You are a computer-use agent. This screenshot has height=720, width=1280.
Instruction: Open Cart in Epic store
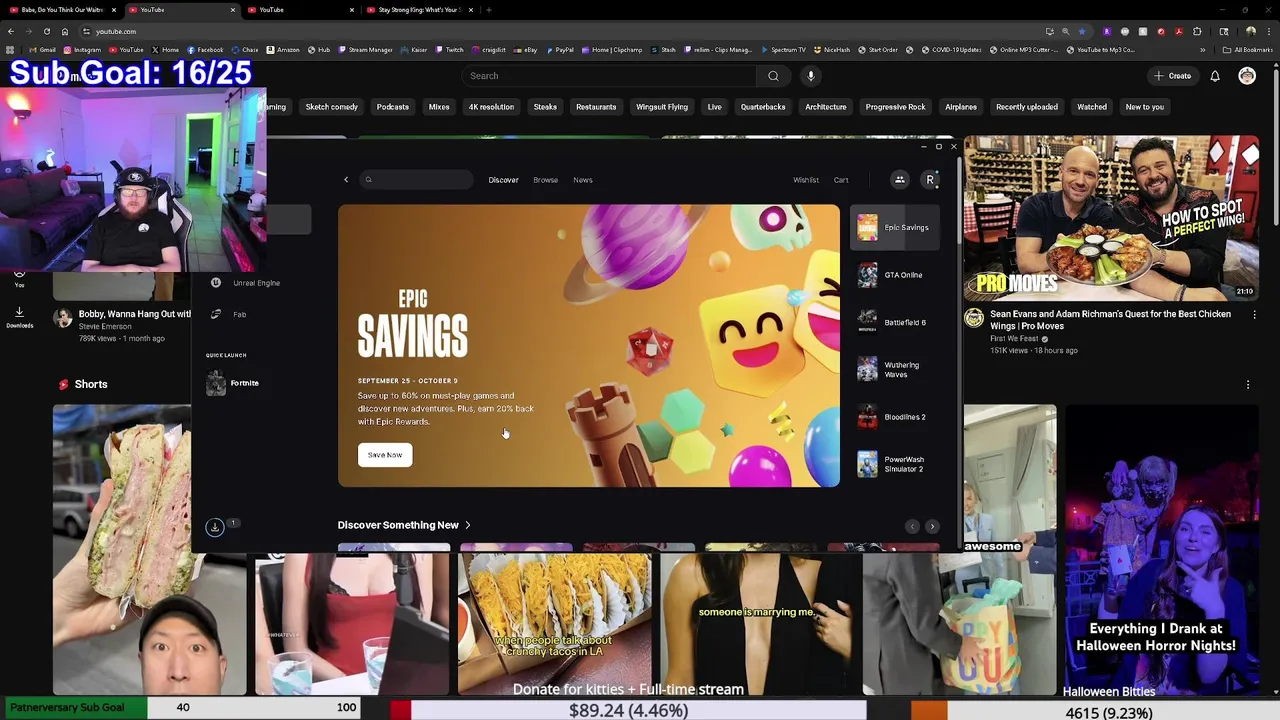pyautogui.click(x=841, y=180)
